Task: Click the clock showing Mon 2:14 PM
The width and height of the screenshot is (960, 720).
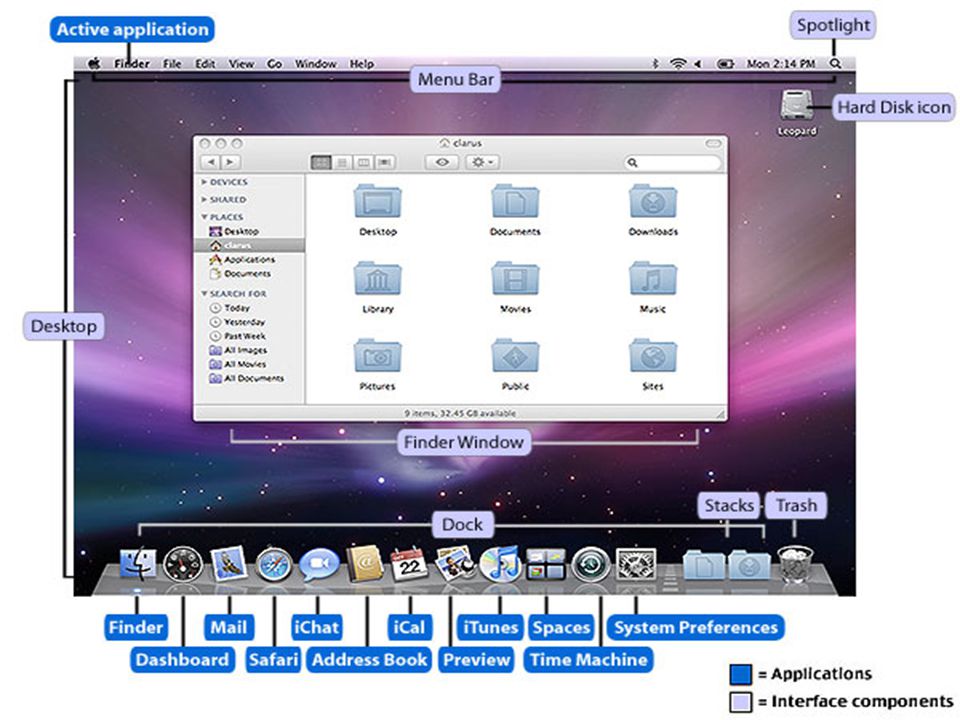Action: pos(781,64)
